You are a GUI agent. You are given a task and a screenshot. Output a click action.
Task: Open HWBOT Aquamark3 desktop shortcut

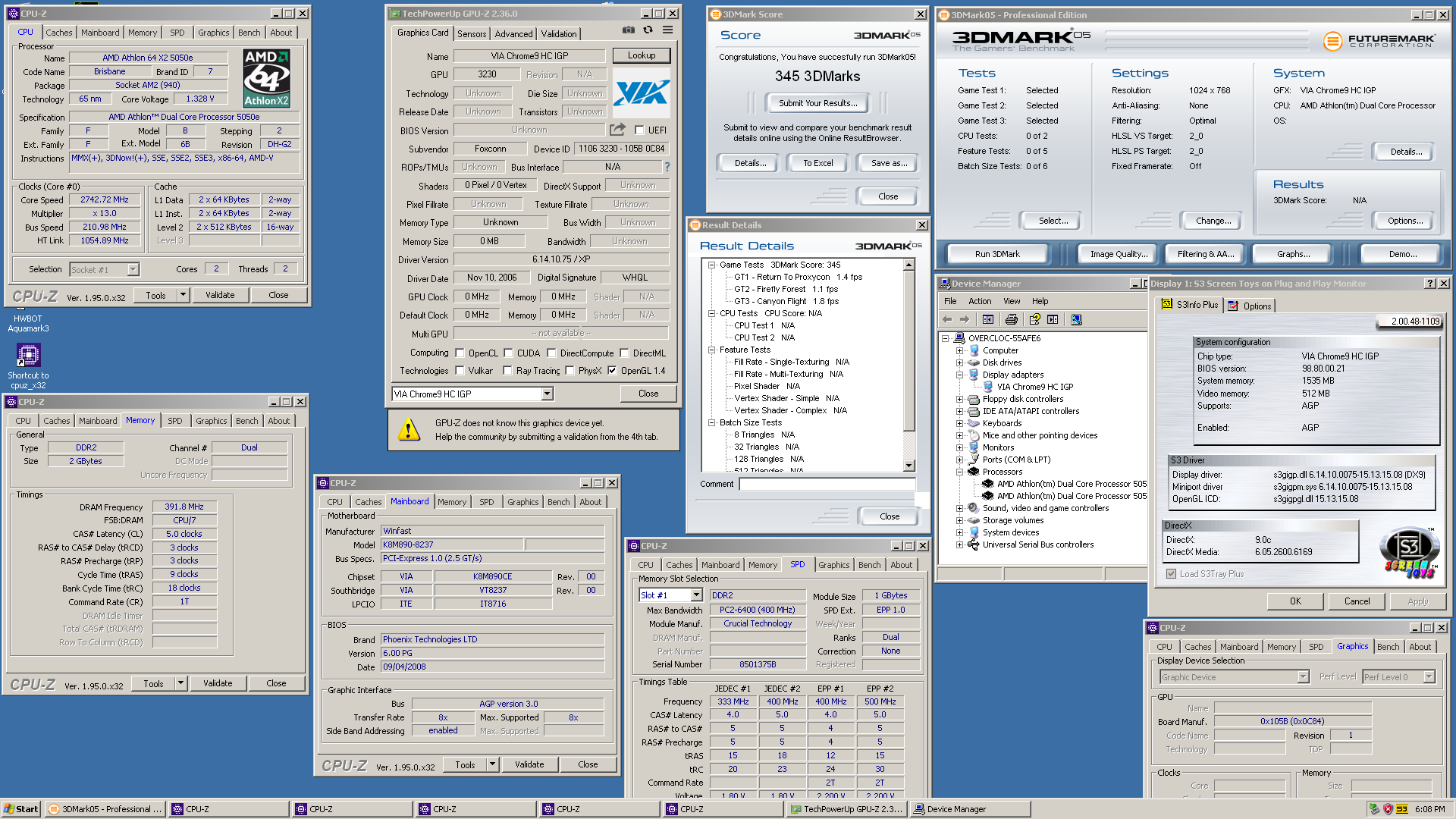(x=28, y=323)
